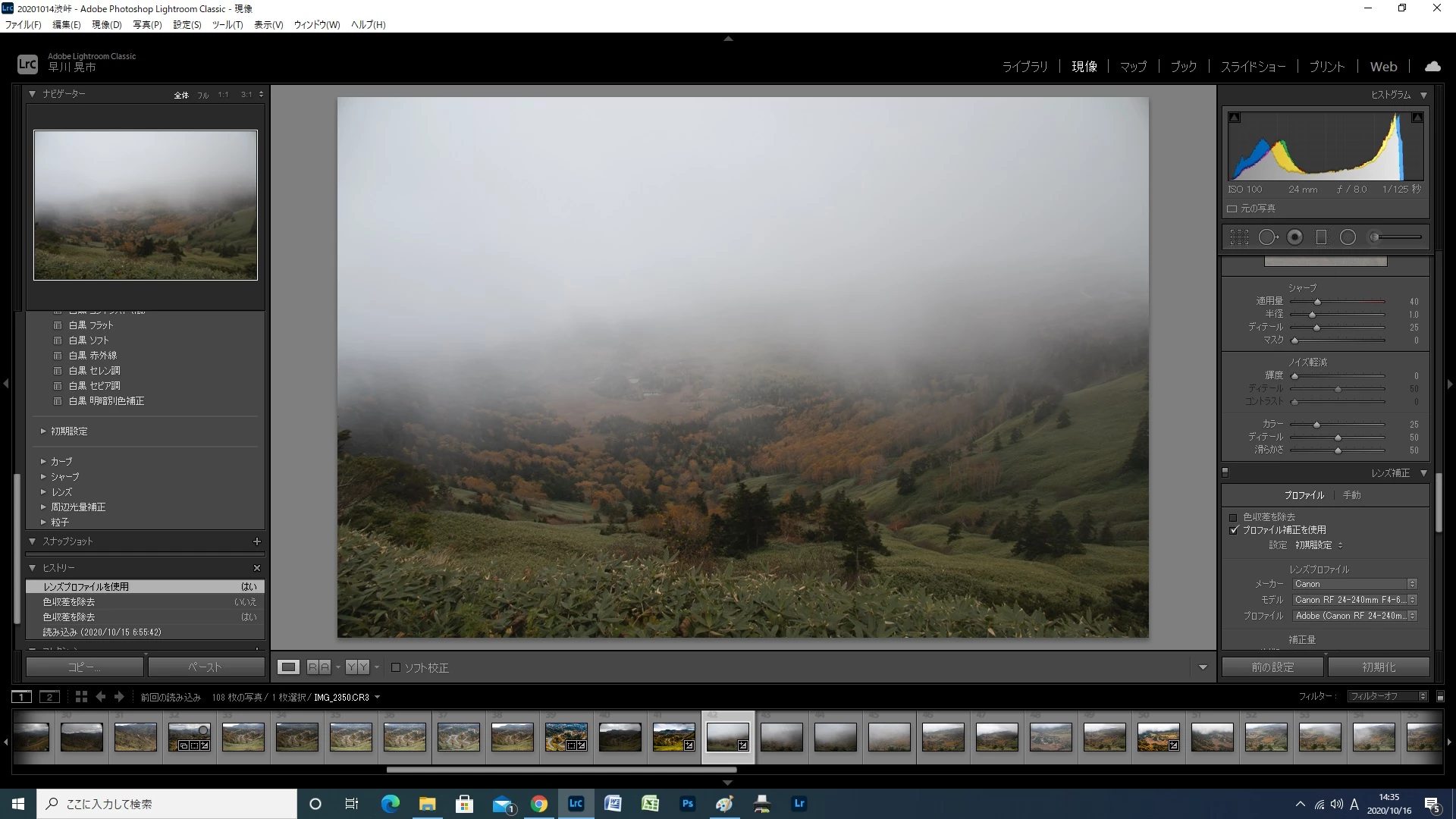
Task: Click the cloud sync icon
Action: 1432,67
